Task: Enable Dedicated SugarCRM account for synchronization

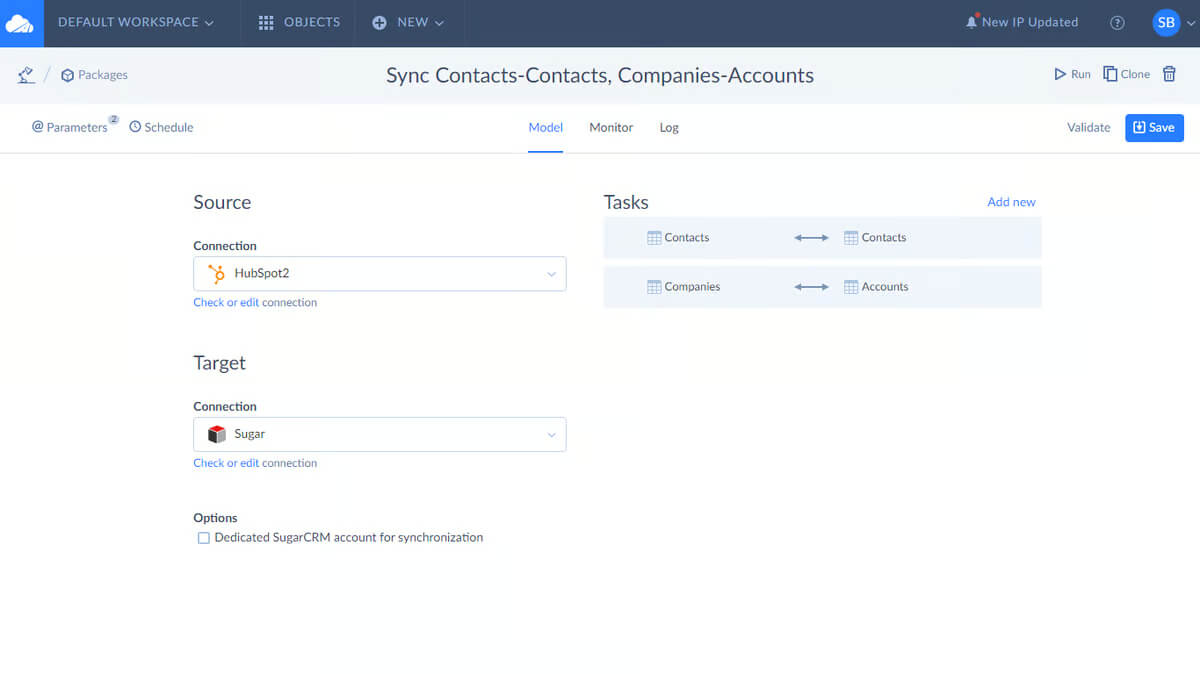Action: click(204, 538)
